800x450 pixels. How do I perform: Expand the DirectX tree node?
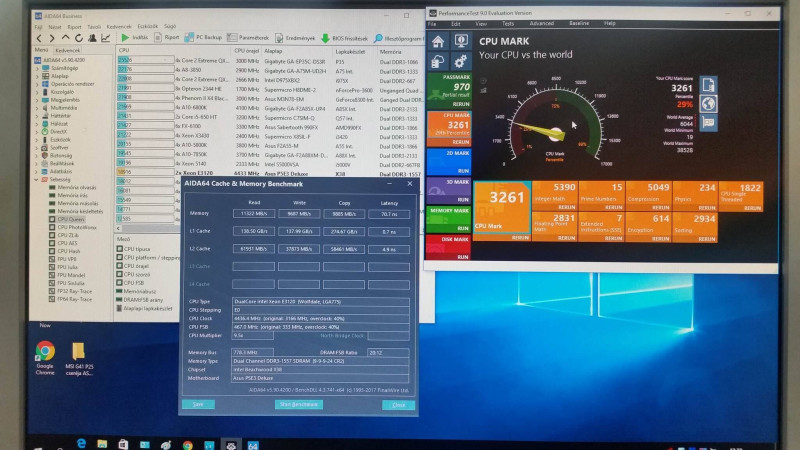point(37,132)
